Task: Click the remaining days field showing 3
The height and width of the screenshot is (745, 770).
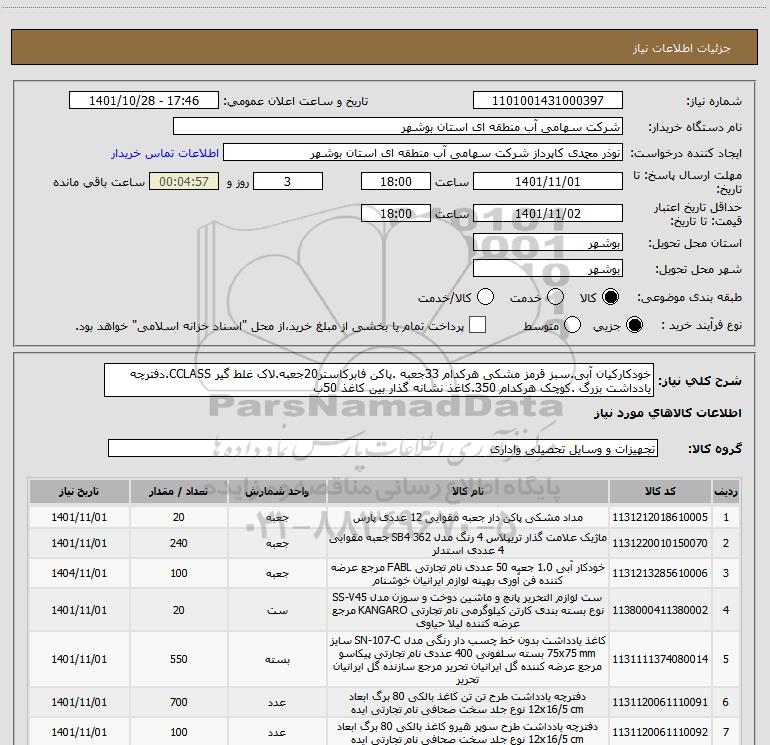Action: click(288, 181)
